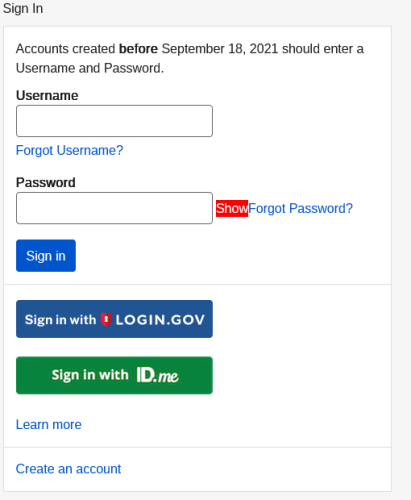The image size is (411, 500).
Task: Choose the Sign in with ID.me button
Action: (x=114, y=375)
